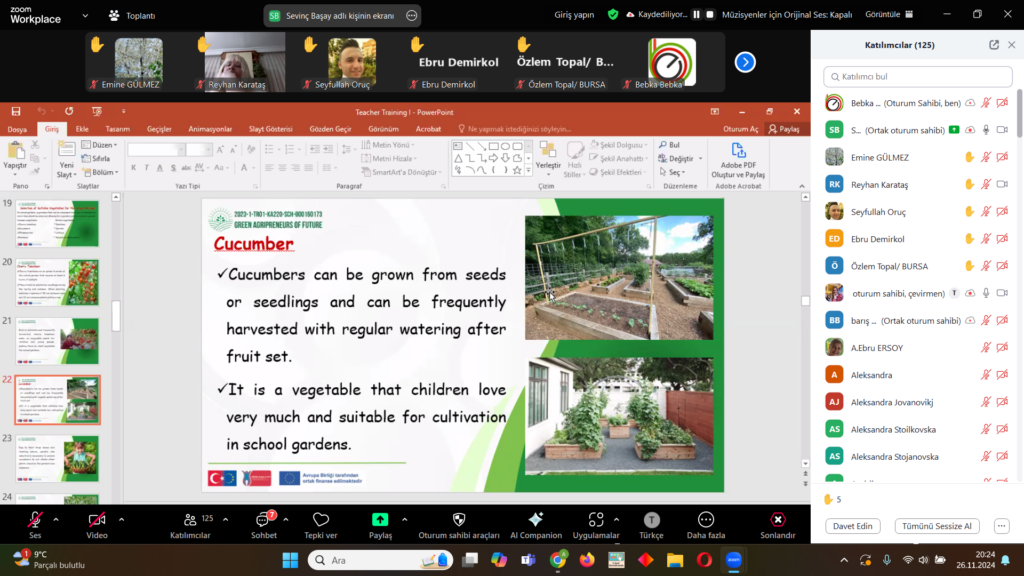Click Tümünü Sessize Al button

[937, 526]
